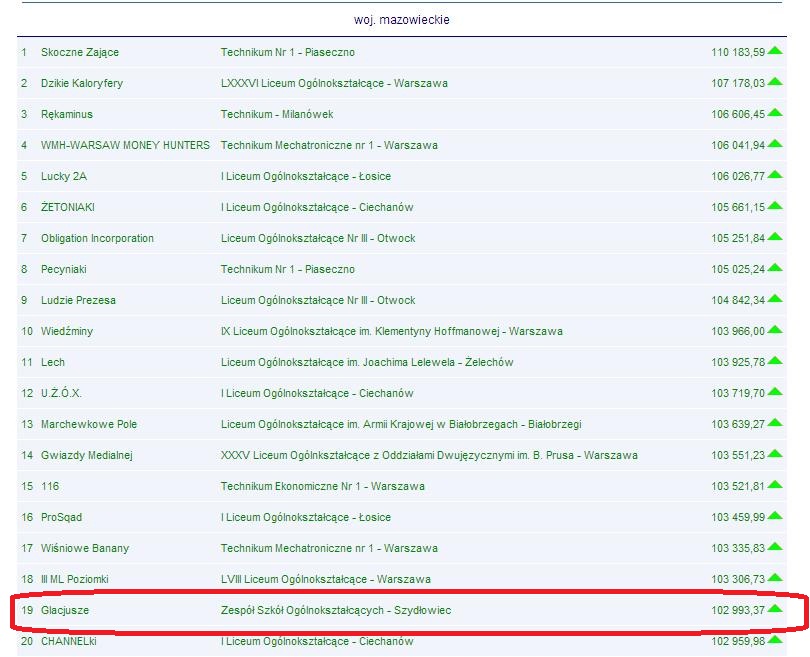Click the green trend arrow in the Rękaminus row
This screenshot has width=810, height=657.
775,113
